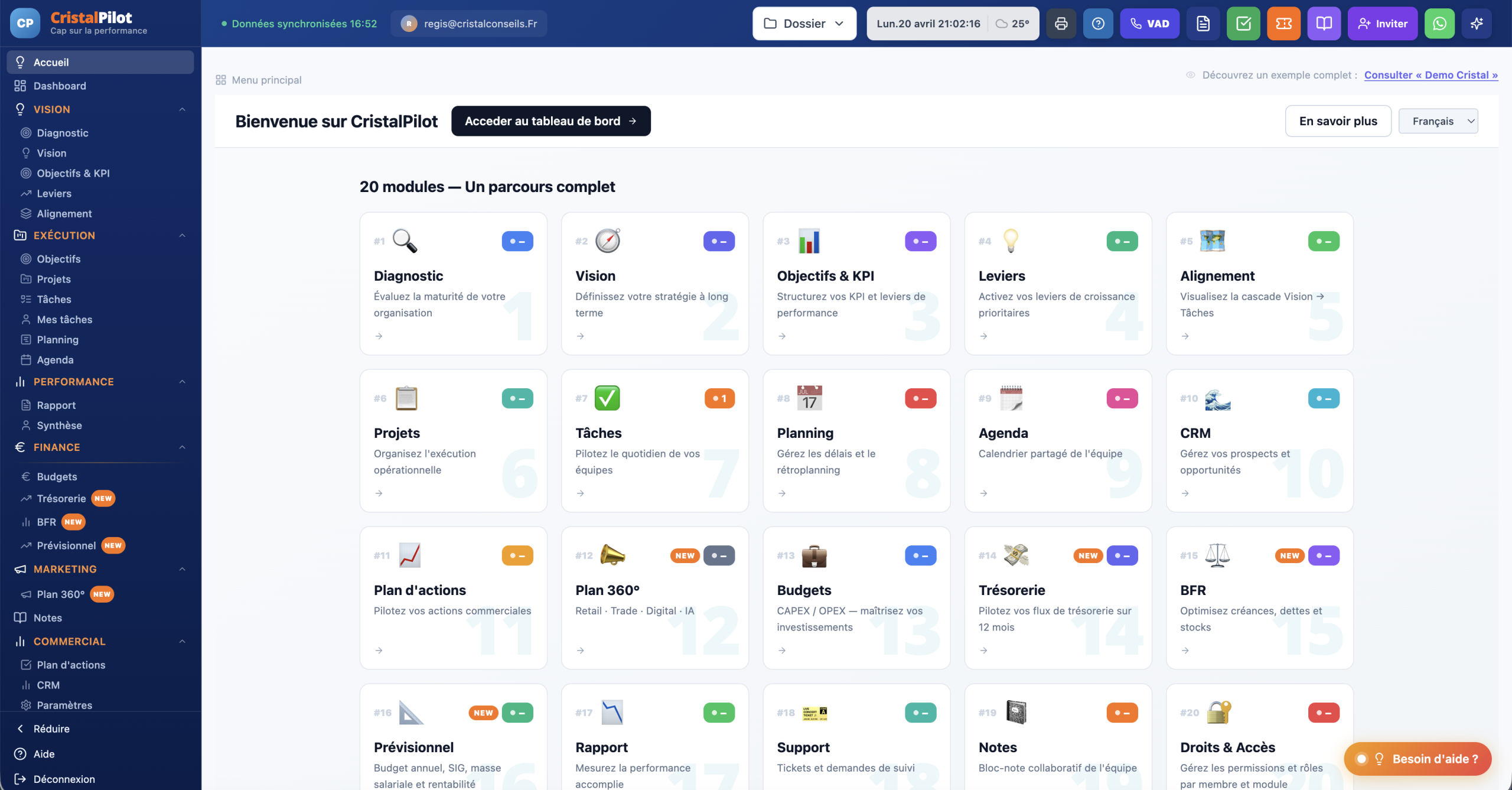This screenshot has height=790, width=1512.
Task: Open the Consulter Demo Cristal link
Action: coord(1430,75)
